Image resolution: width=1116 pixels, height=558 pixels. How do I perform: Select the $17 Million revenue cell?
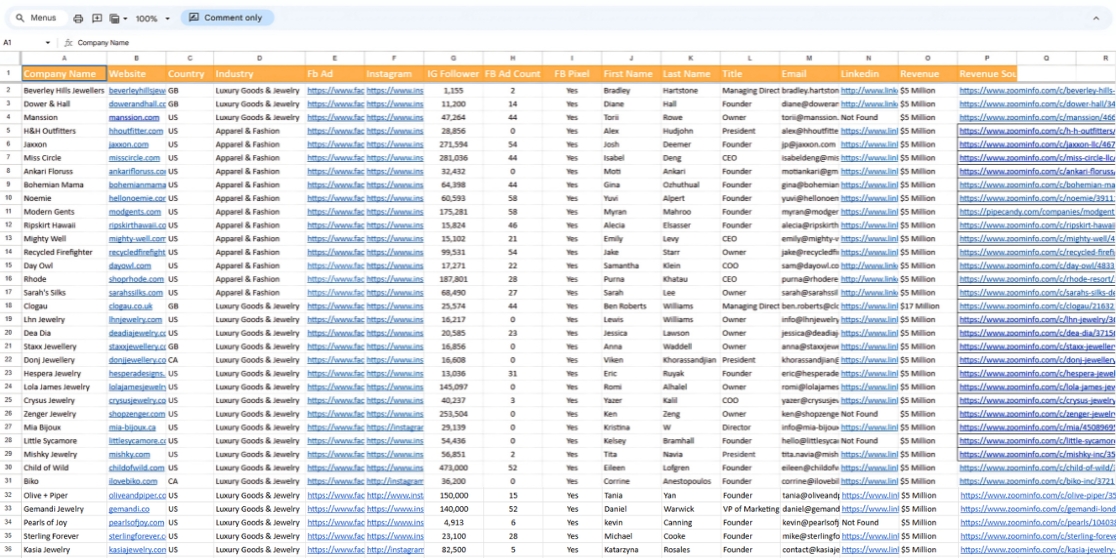[920, 306]
